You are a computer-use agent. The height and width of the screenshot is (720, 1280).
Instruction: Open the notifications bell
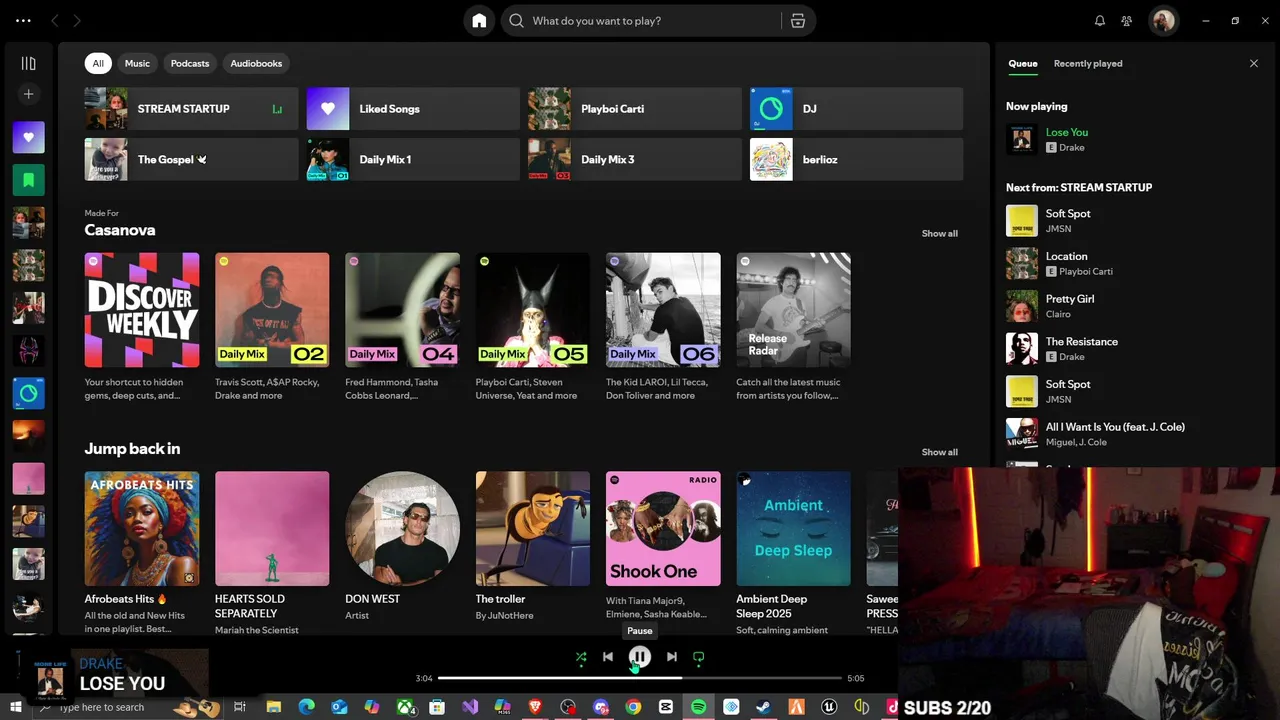(x=1100, y=21)
